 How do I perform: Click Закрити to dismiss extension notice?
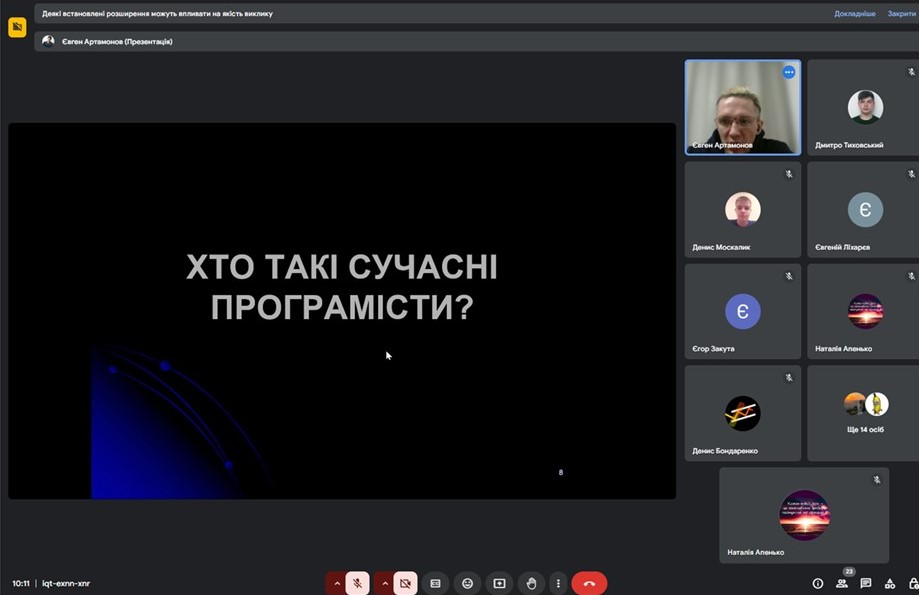tap(901, 13)
